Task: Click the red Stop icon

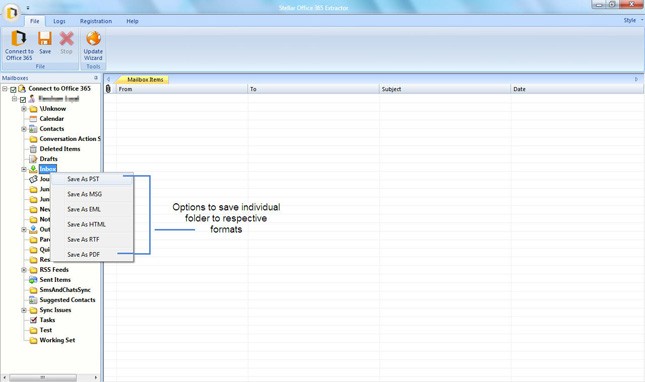Action: pos(66,39)
